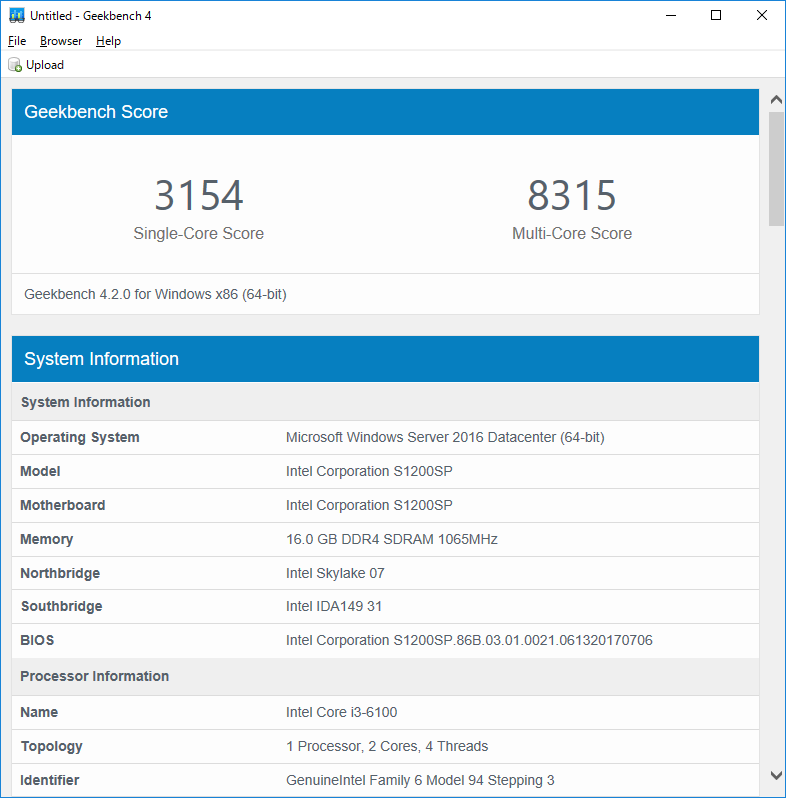
Task: Open the Help menu
Action: 108,41
